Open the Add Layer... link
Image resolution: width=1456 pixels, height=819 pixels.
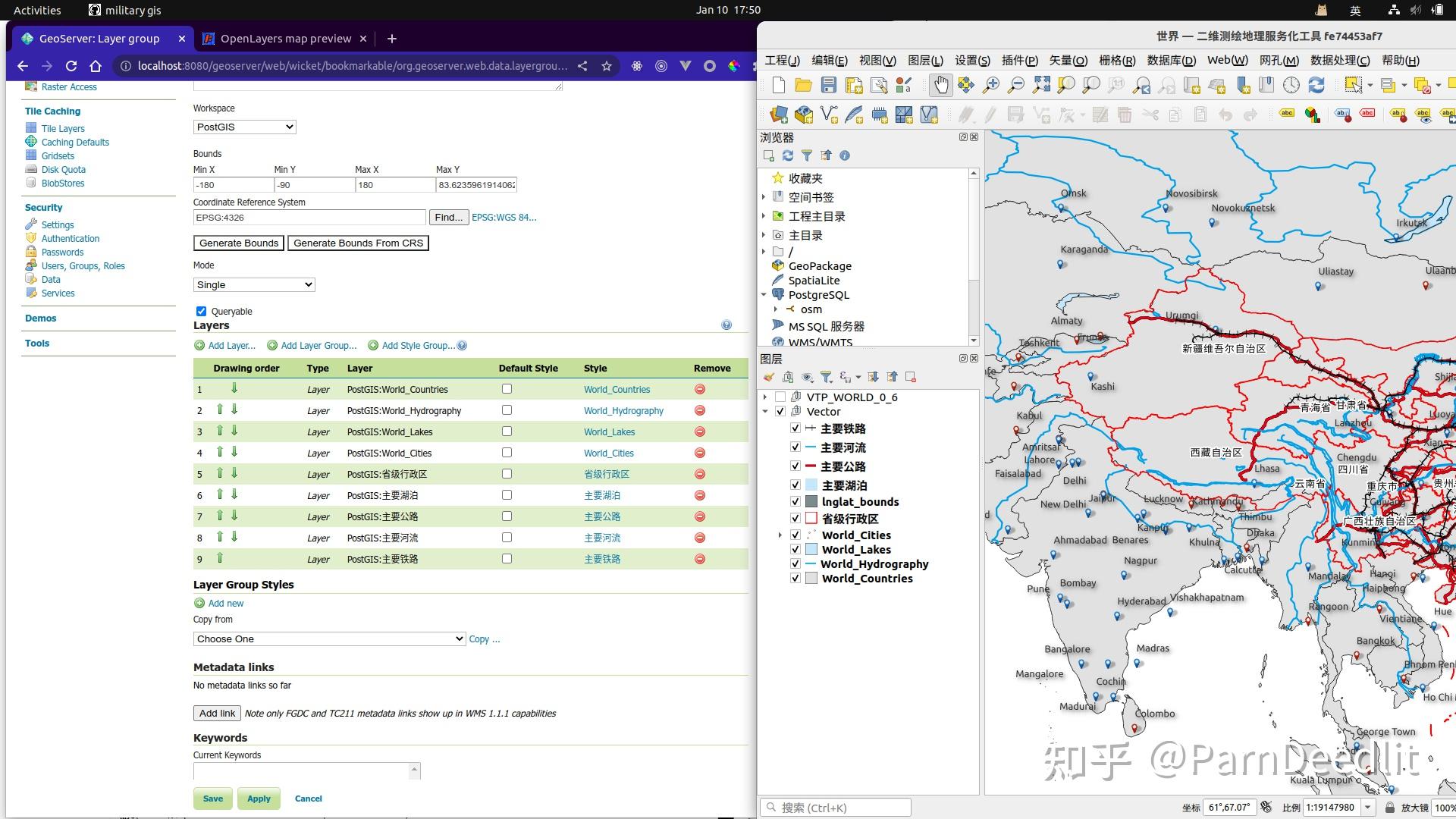[x=231, y=345]
